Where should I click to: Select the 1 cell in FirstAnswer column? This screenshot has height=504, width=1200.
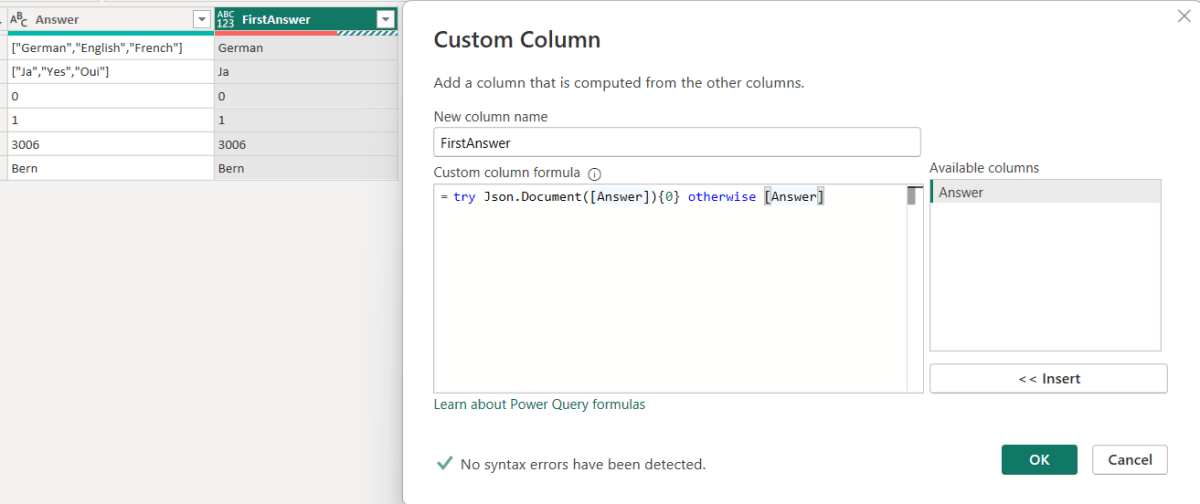(306, 120)
